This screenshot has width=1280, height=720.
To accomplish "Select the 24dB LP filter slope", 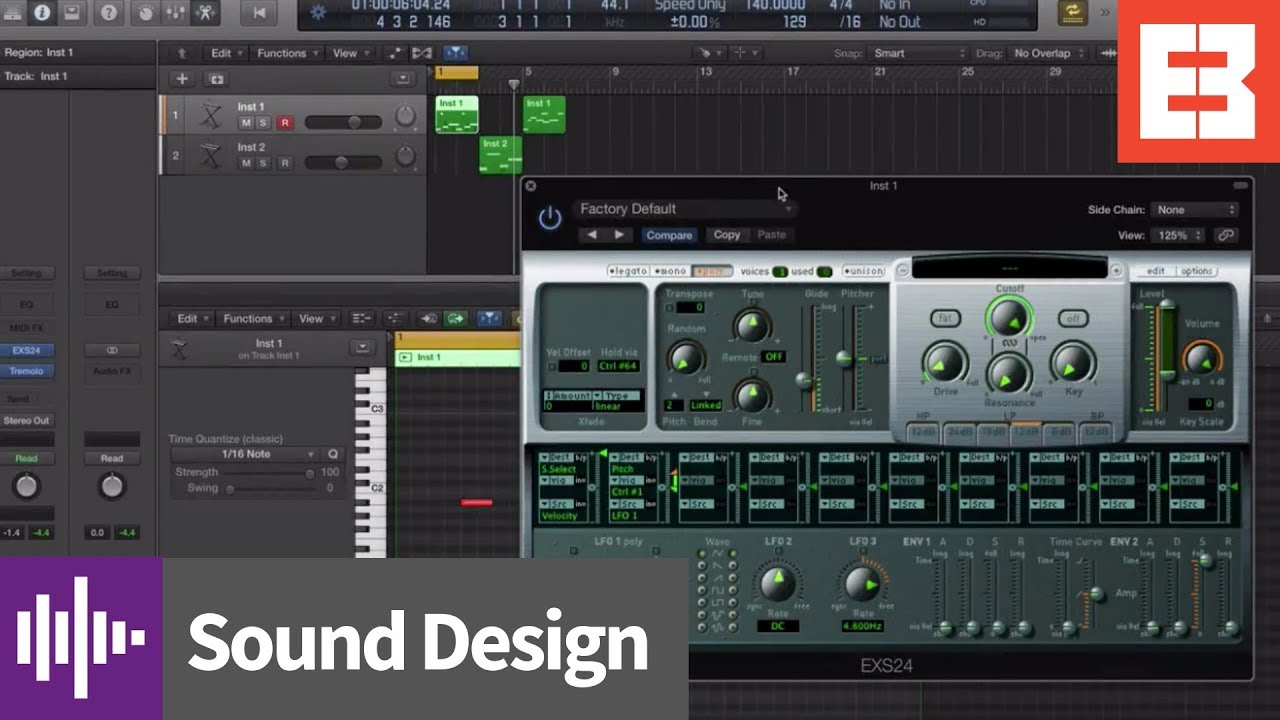I will (x=958, y=431).
